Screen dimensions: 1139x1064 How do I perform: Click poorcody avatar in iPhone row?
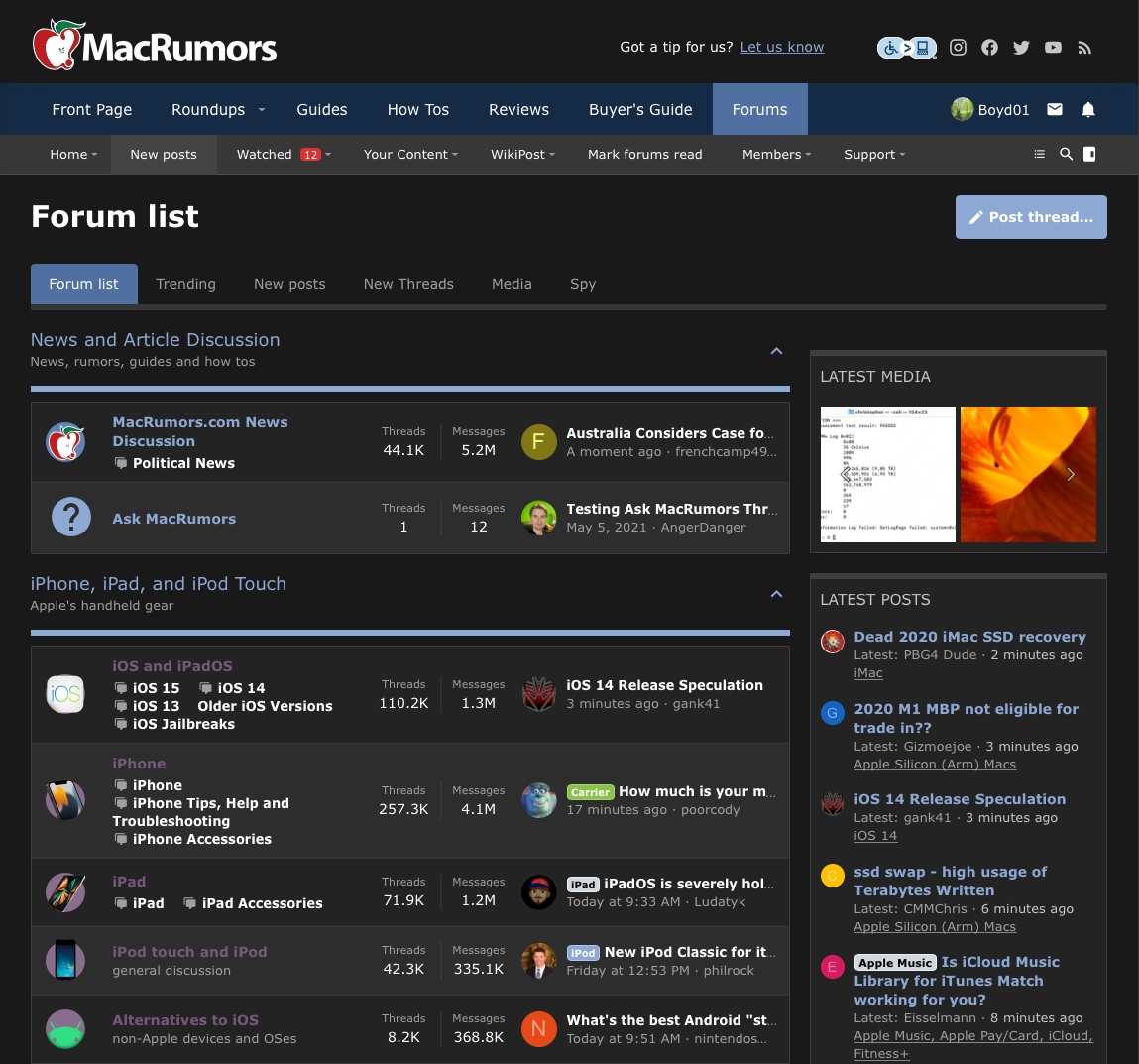click(539, 800)
